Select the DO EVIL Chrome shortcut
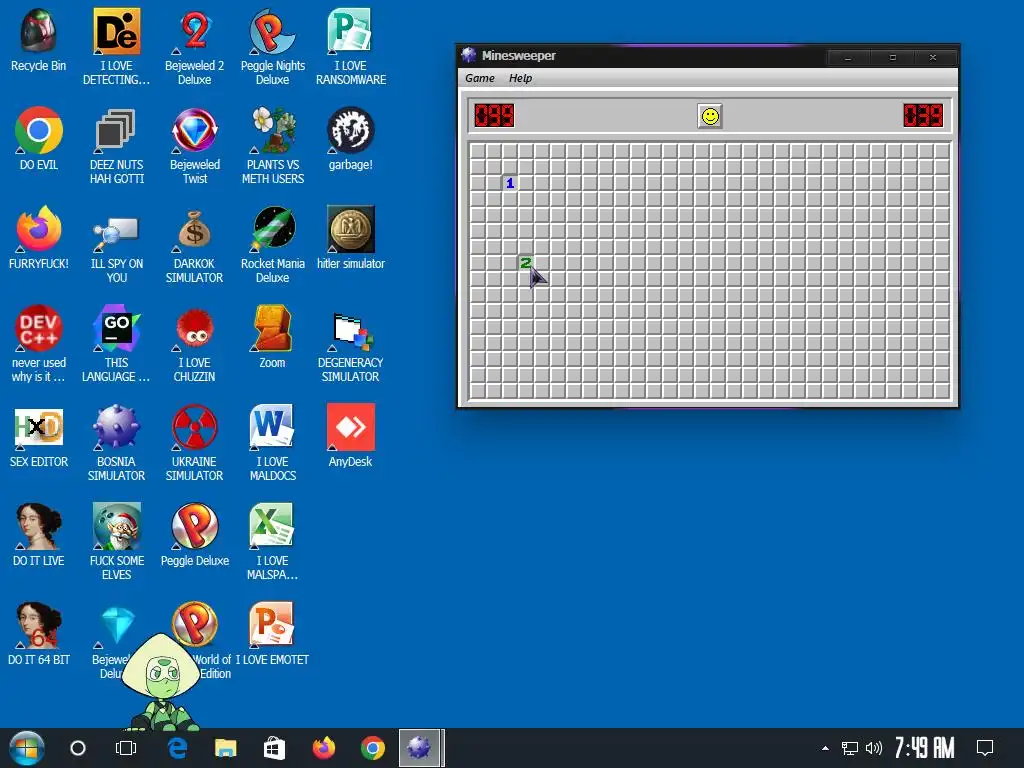This screenshot has height=768, width=1024. [x=39, y=139]
